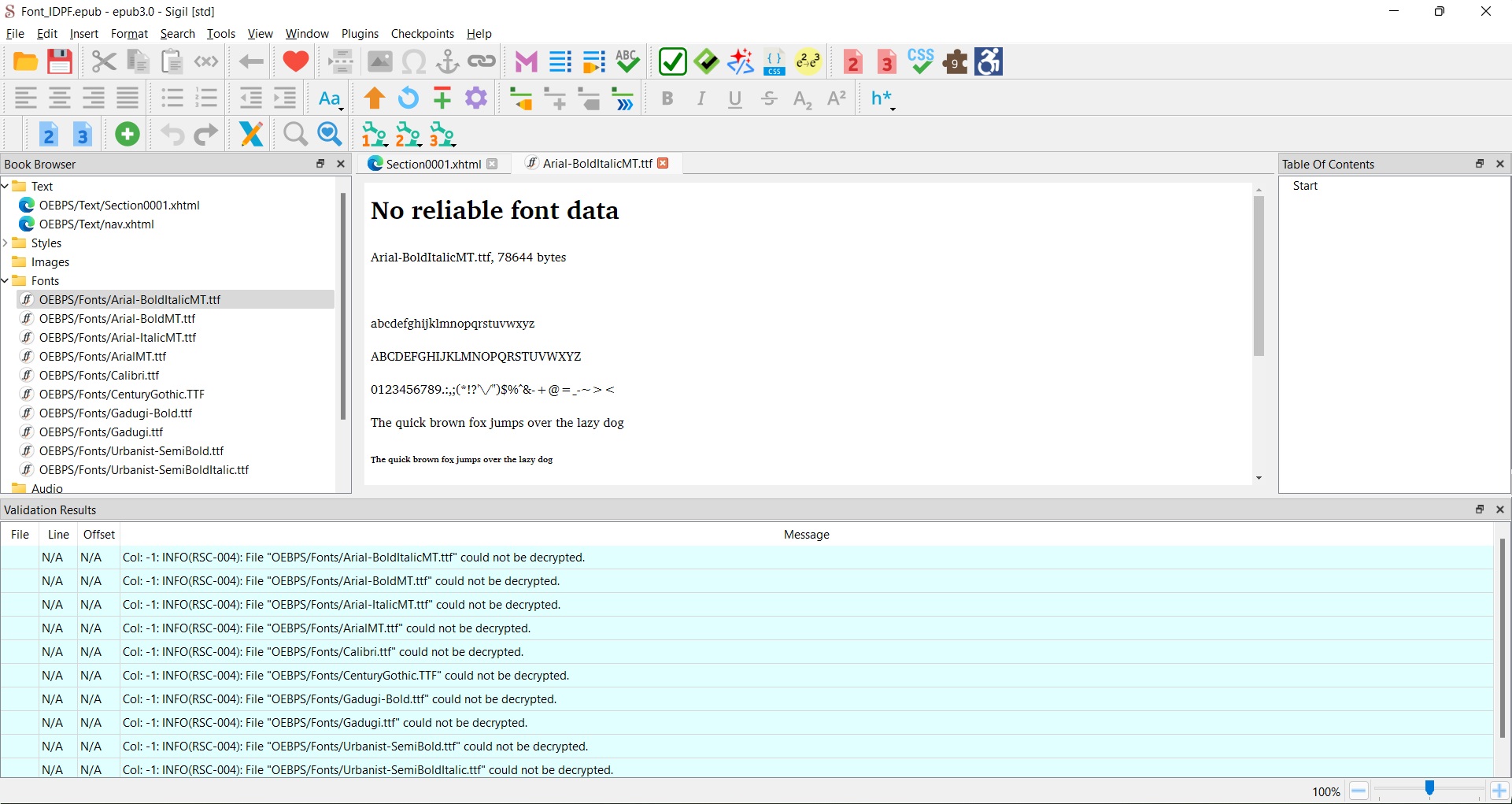
Task: Click the Find magnifier icon
Action: 295,135
